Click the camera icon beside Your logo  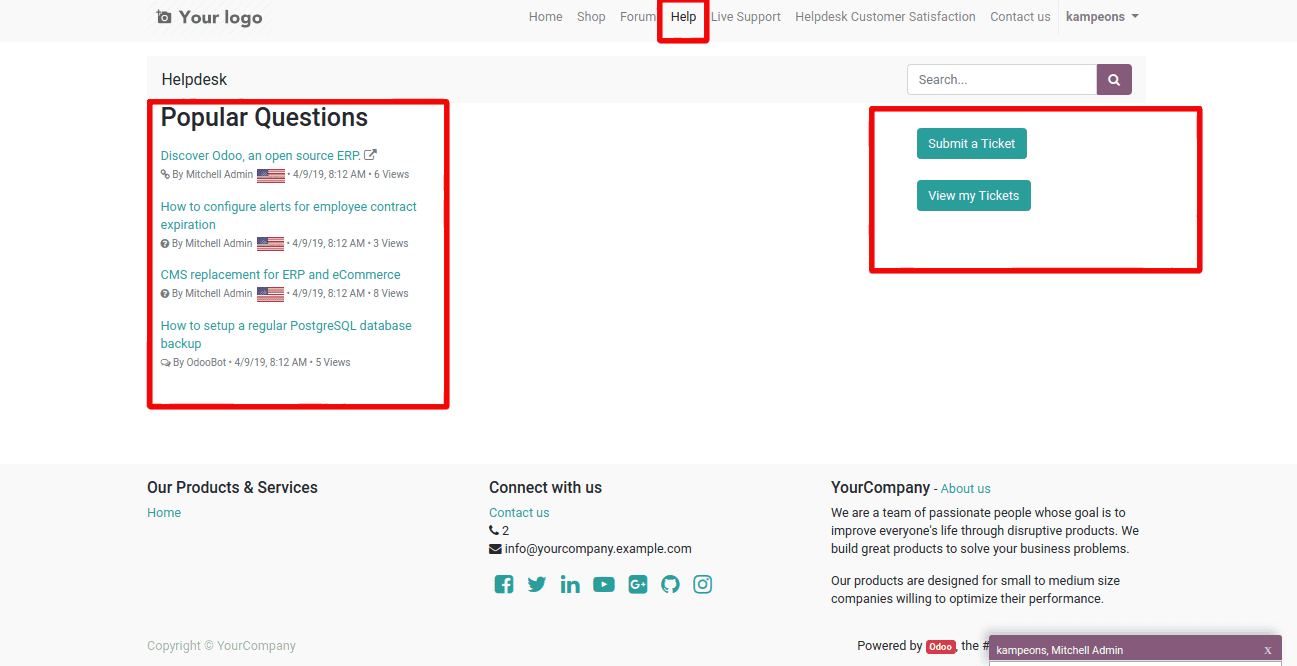[x=164, y=17]
